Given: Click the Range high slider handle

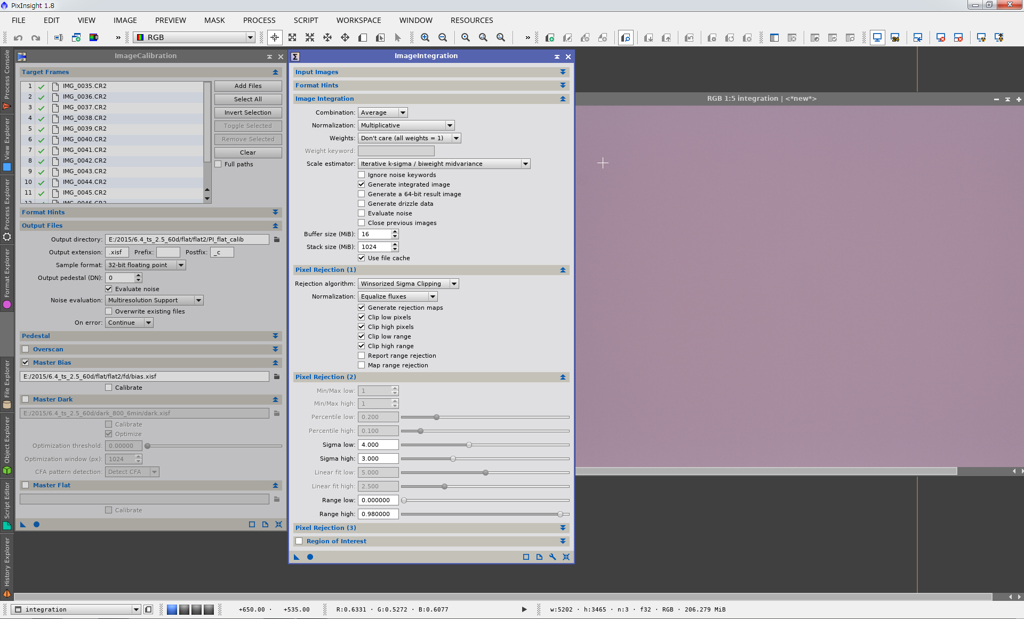Looking at the screenshot, I should 560,515.
